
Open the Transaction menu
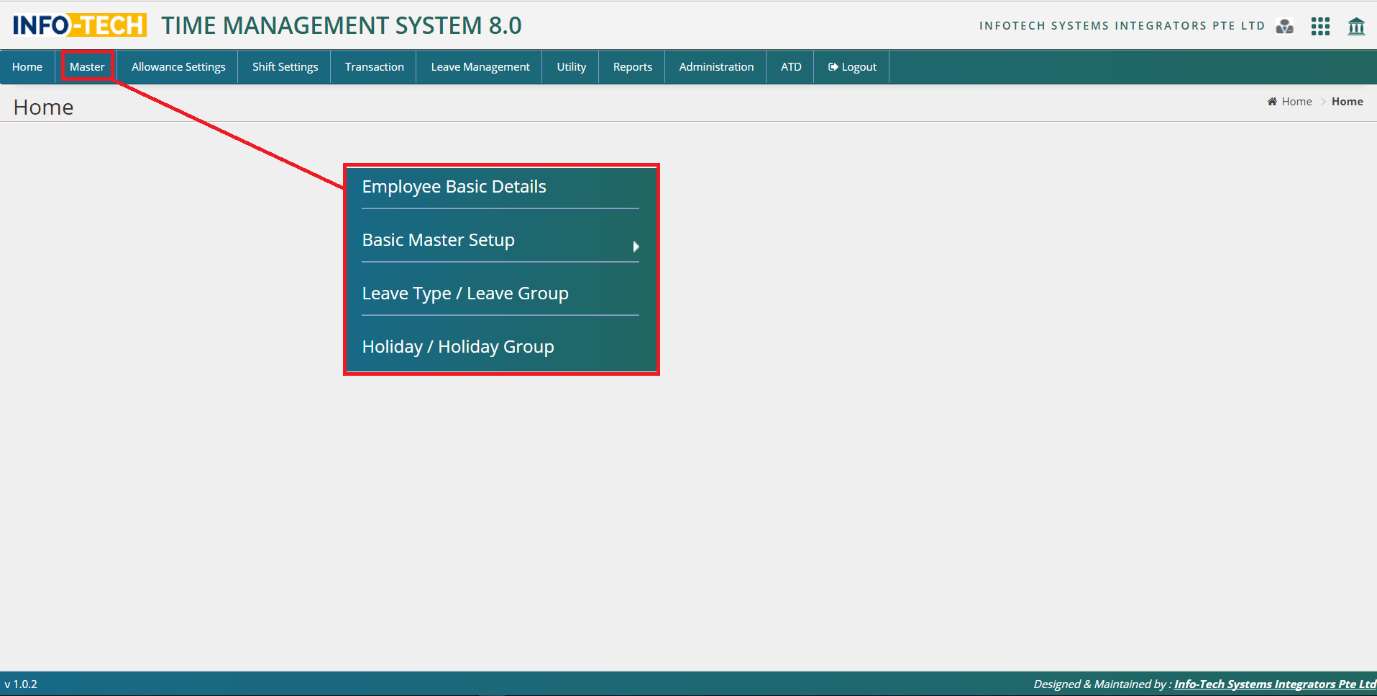374,67
